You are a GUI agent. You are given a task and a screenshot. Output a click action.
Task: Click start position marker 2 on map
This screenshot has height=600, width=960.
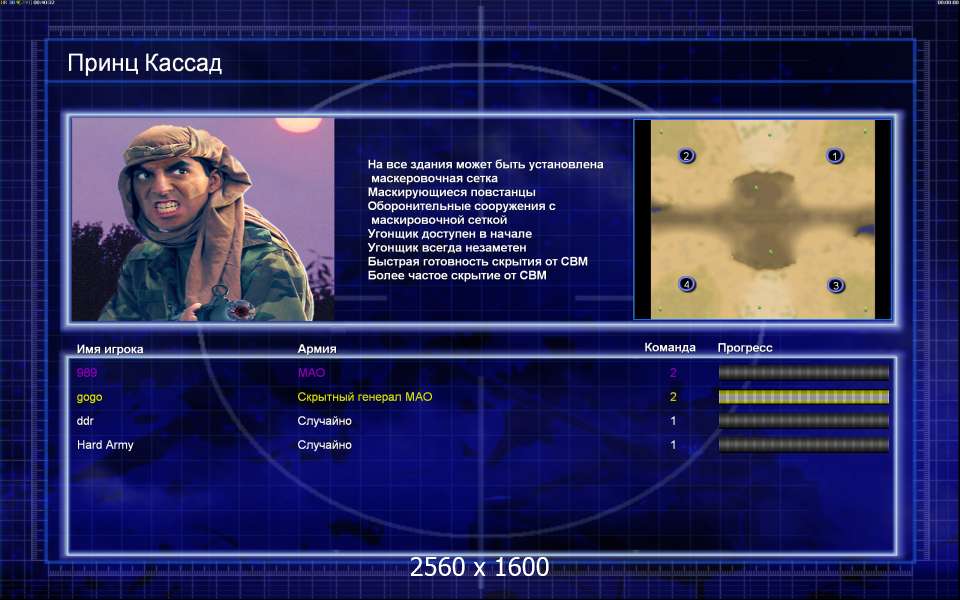point(686,156)
